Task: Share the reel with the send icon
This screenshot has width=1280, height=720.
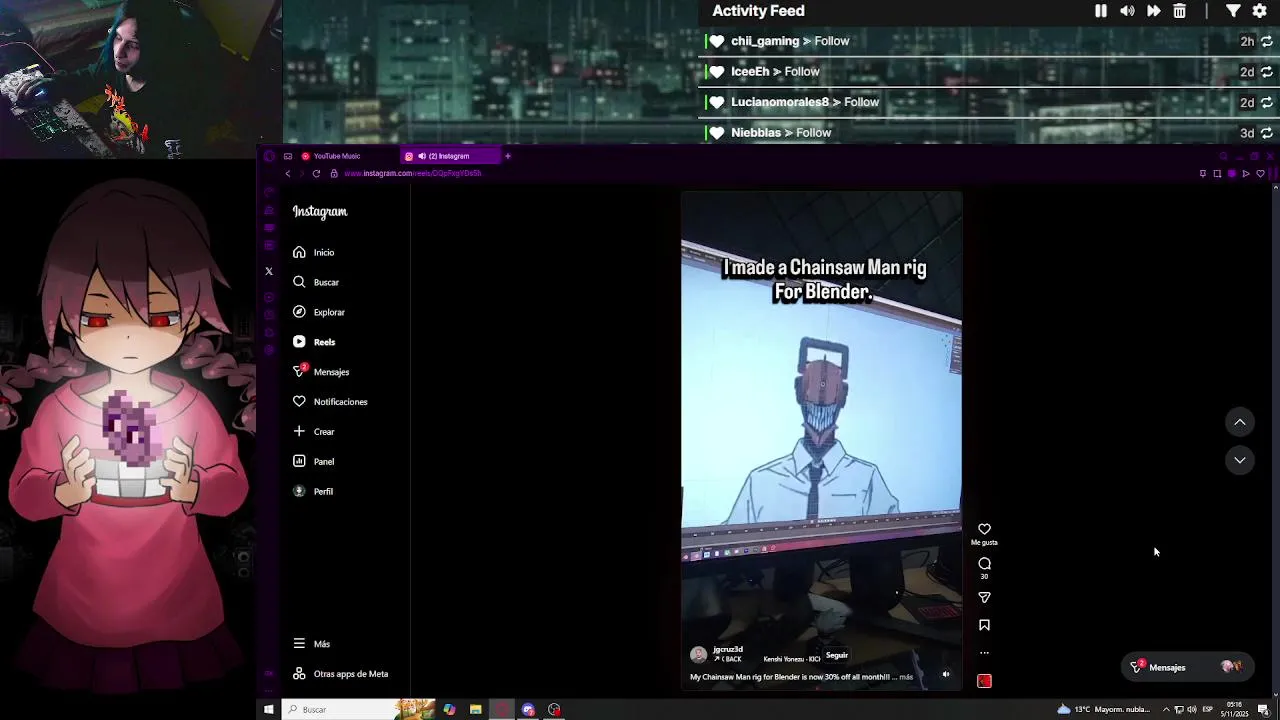Action: [984, 597]
